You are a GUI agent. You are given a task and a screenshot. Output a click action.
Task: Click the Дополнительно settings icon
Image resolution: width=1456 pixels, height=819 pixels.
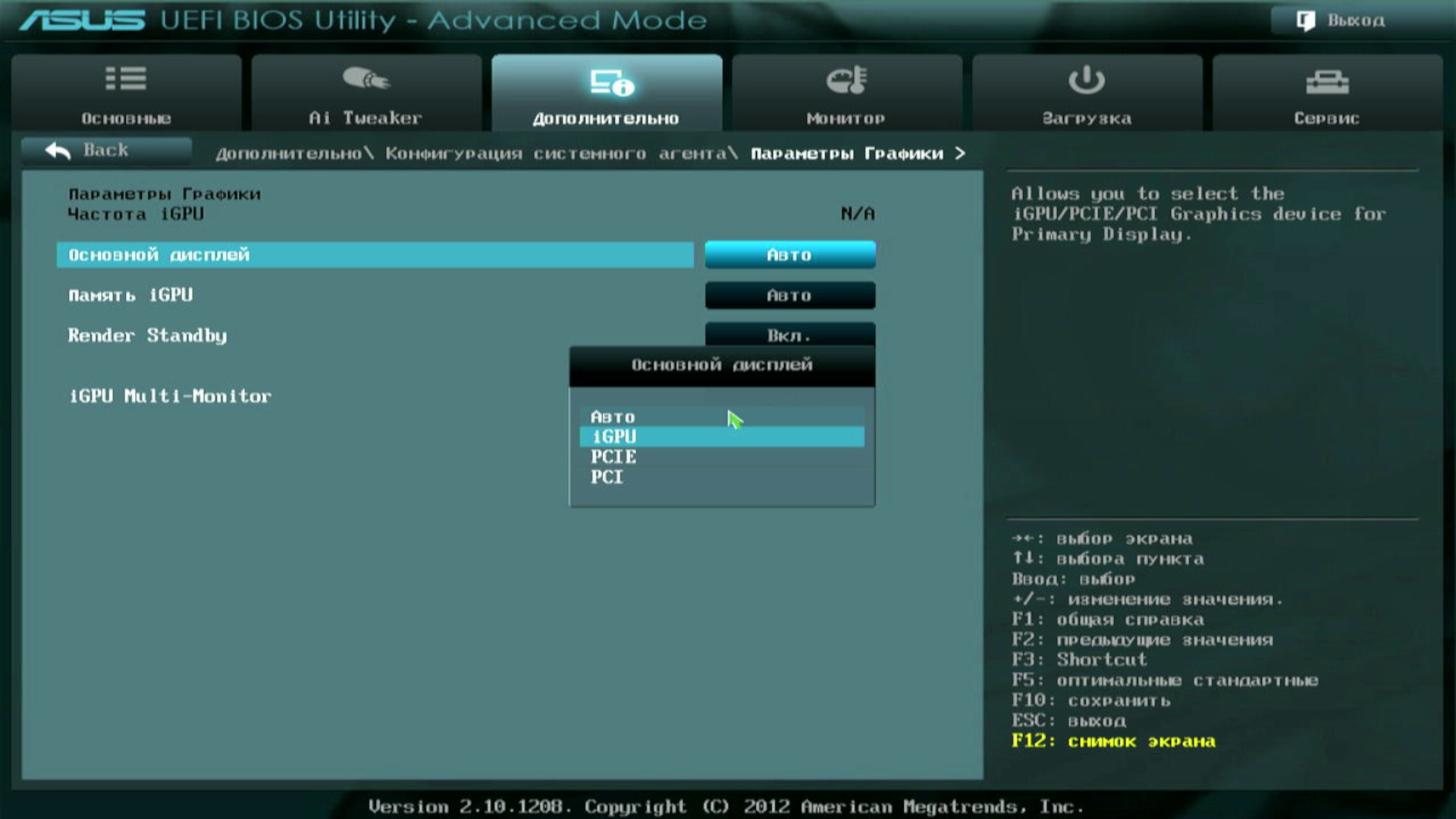(611, 82)
